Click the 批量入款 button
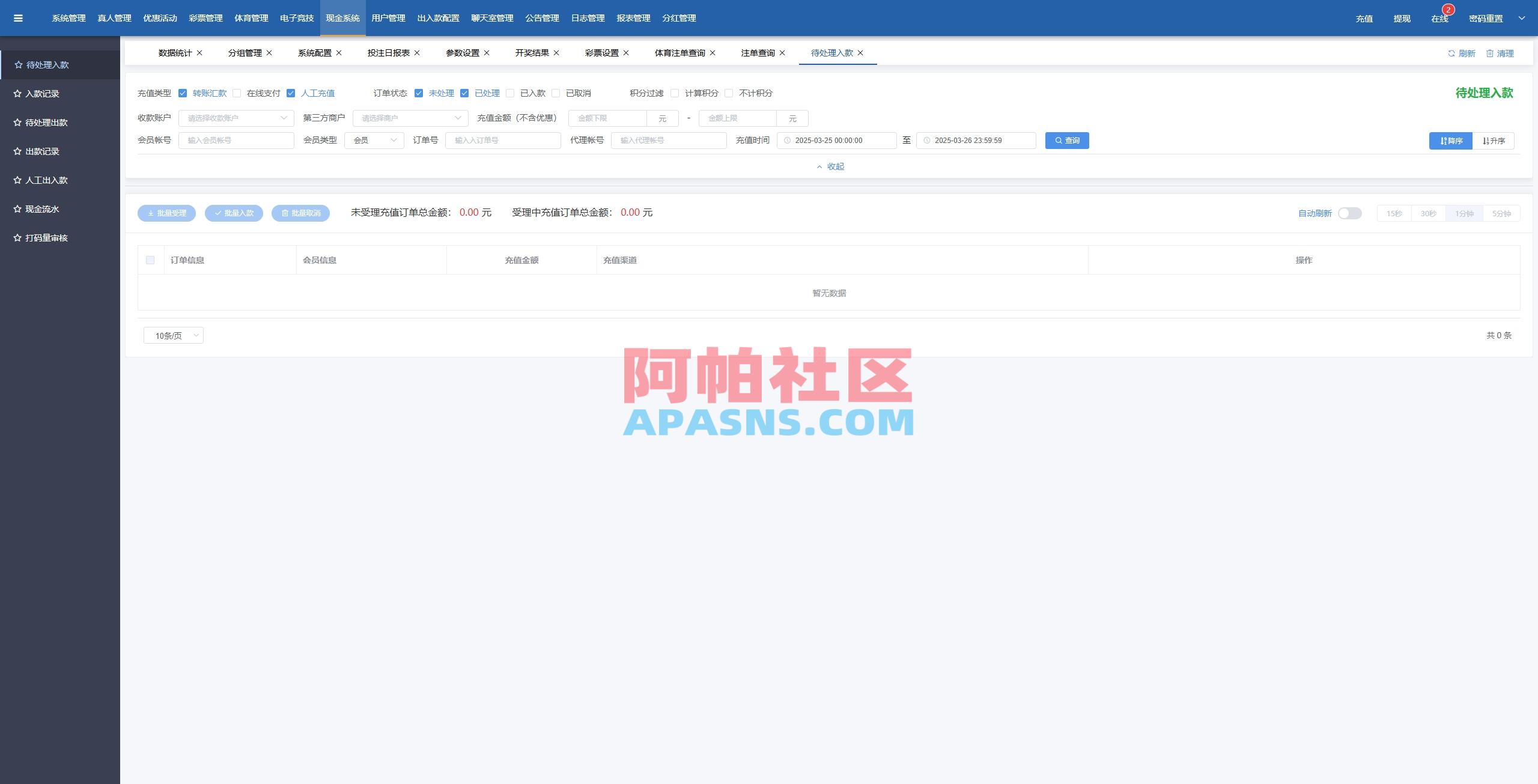This screenshot has height=784, width=1538. tap(234, 213)
